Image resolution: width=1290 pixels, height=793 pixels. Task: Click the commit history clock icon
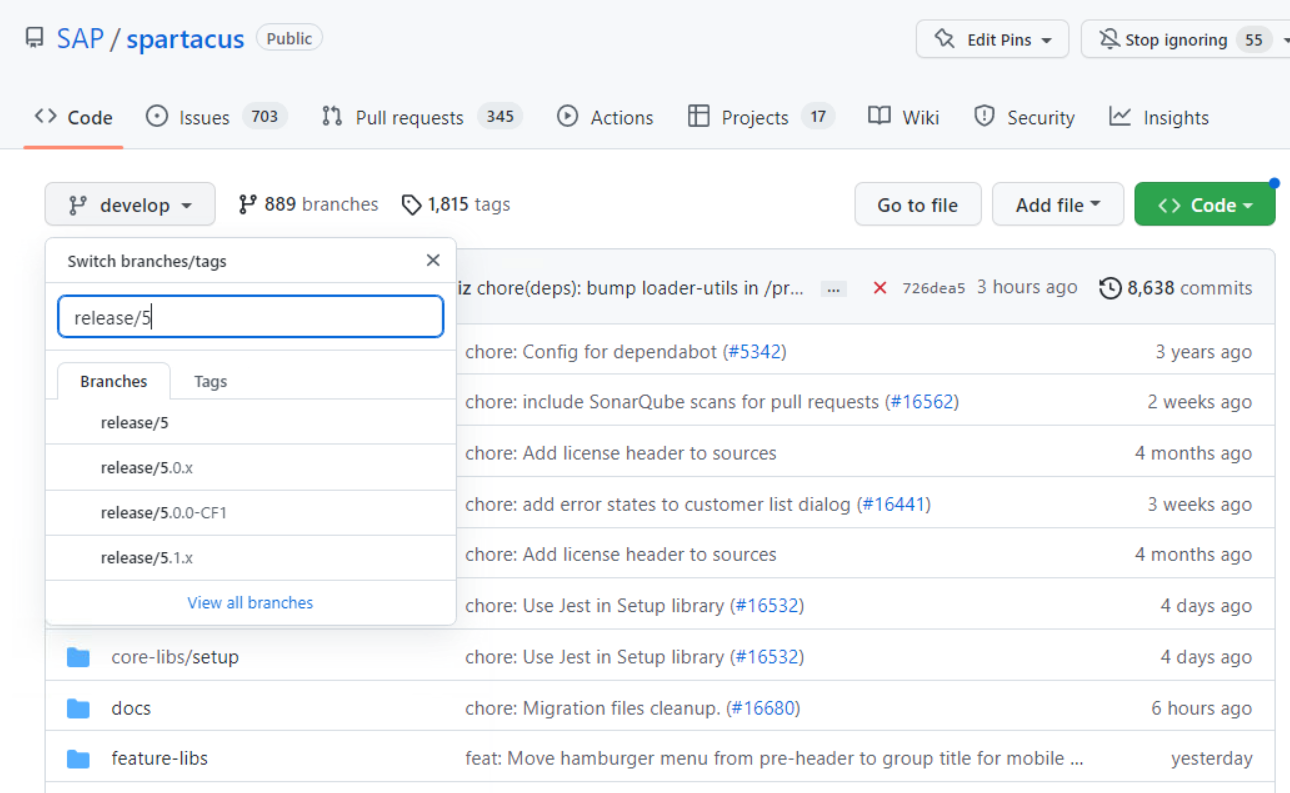click(x=1110, y=288)
